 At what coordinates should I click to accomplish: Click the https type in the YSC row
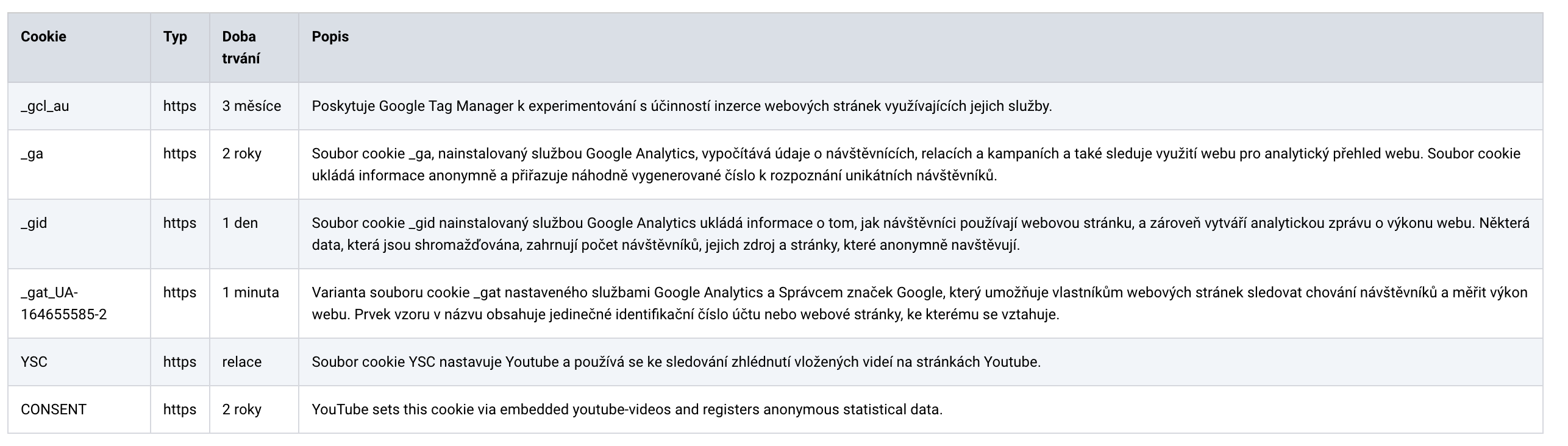click(x=179, y=362)
